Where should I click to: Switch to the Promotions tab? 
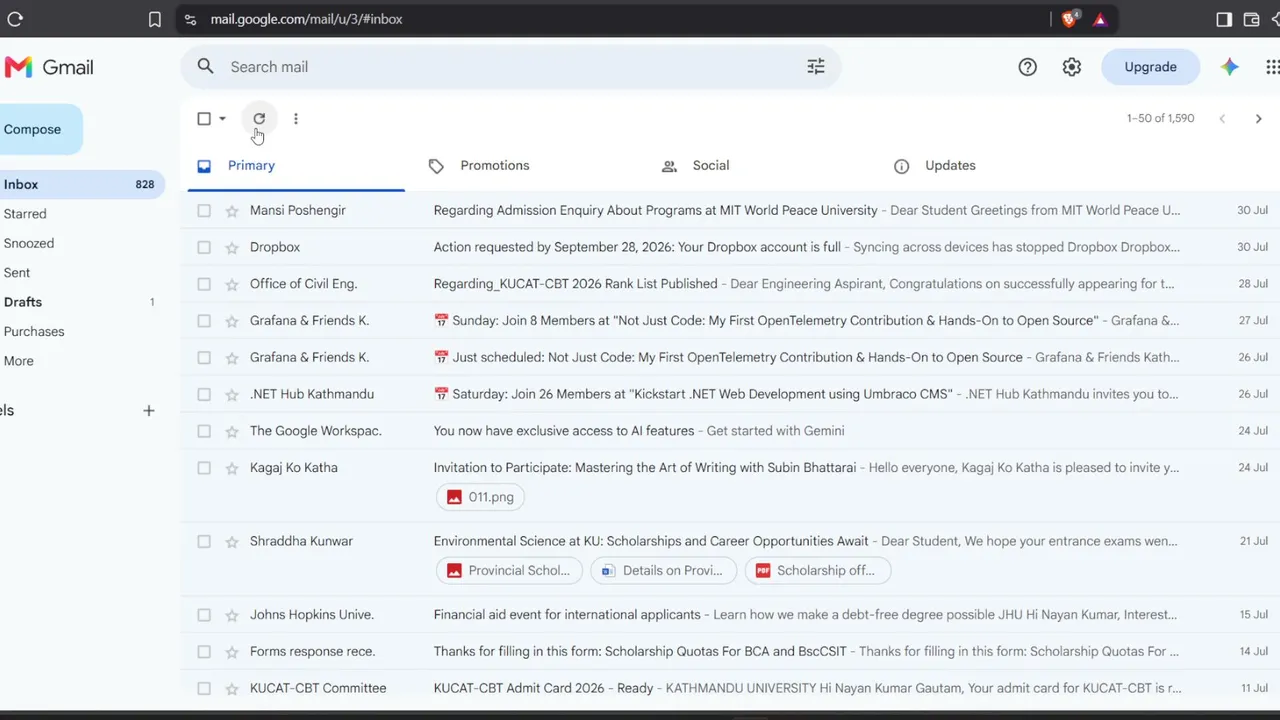point(495,166)
